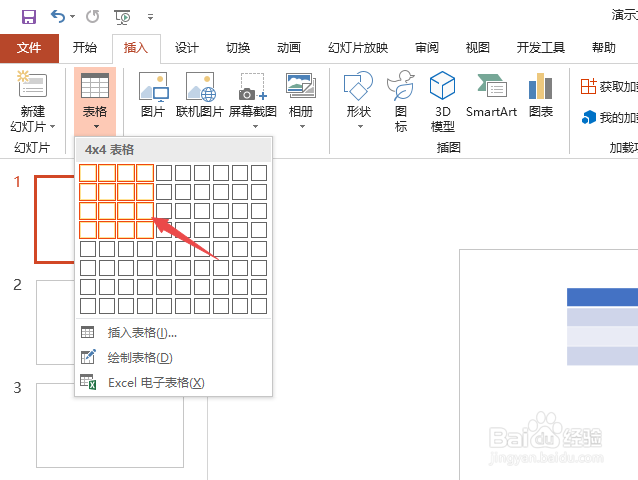This screenshot has height=480, width=638.
Task: Insert a SmartArt graphic
Action: click(492, 95)
